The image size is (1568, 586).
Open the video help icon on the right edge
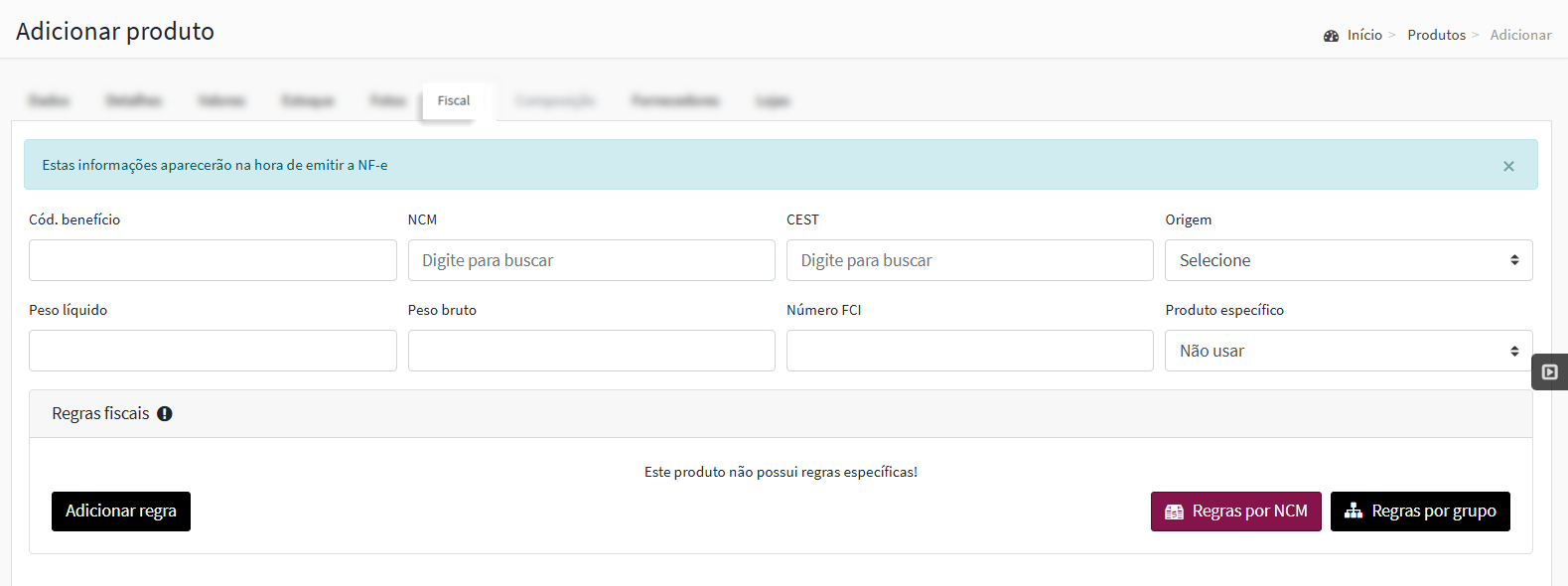1550,372
